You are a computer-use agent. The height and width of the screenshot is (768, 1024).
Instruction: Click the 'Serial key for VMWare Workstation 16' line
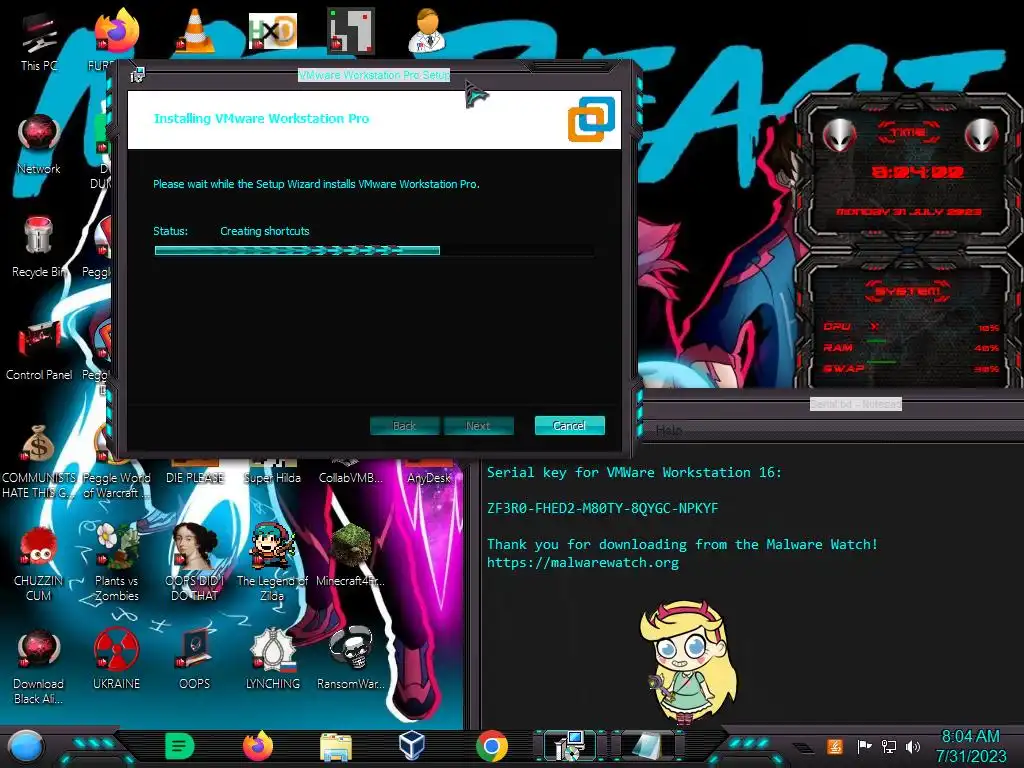[x=634, y=472]
